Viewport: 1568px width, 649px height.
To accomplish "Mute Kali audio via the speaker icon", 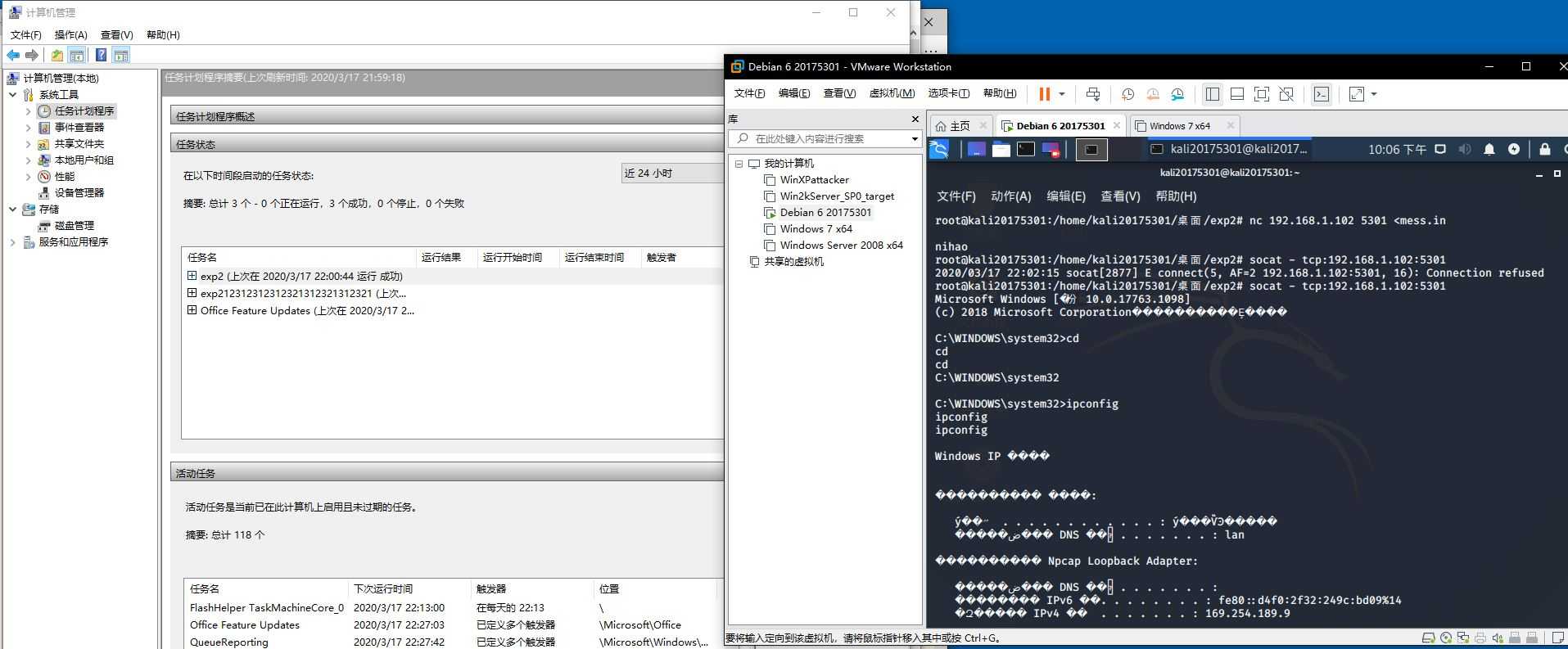I will coord(1465,149).
